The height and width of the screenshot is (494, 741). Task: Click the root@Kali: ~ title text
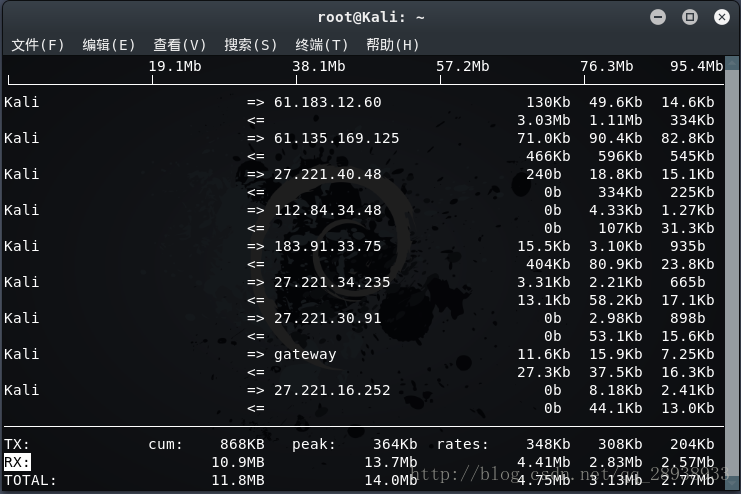pyautogui.click(x=370, y=17)
